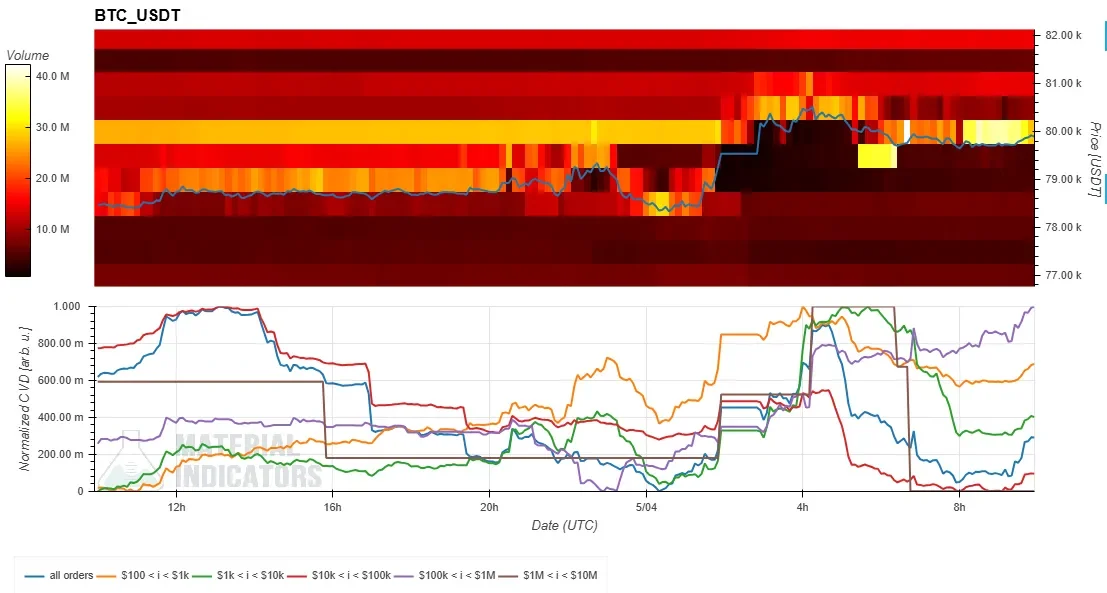
Task: Click the 12h tick on date axis
Action: point(176,507)
